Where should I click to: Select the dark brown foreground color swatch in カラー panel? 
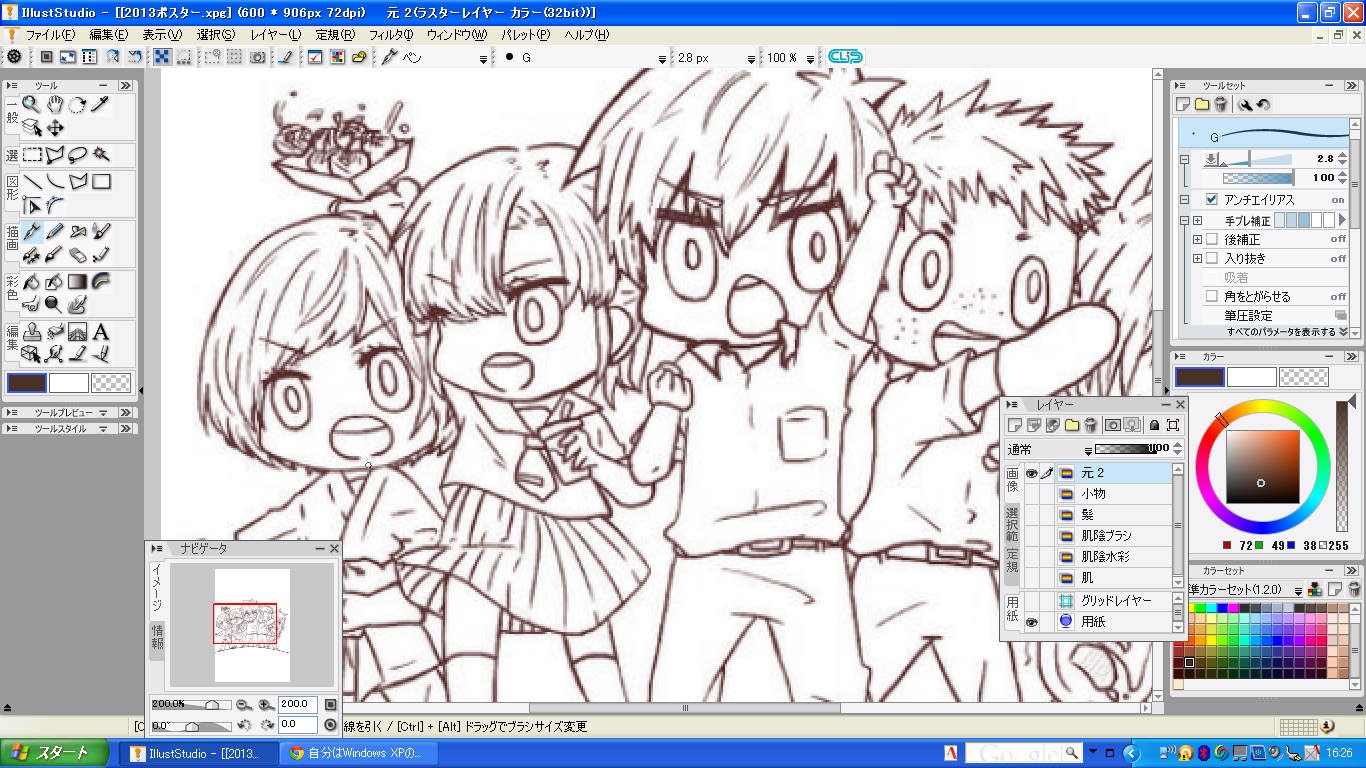point(1199,377)
